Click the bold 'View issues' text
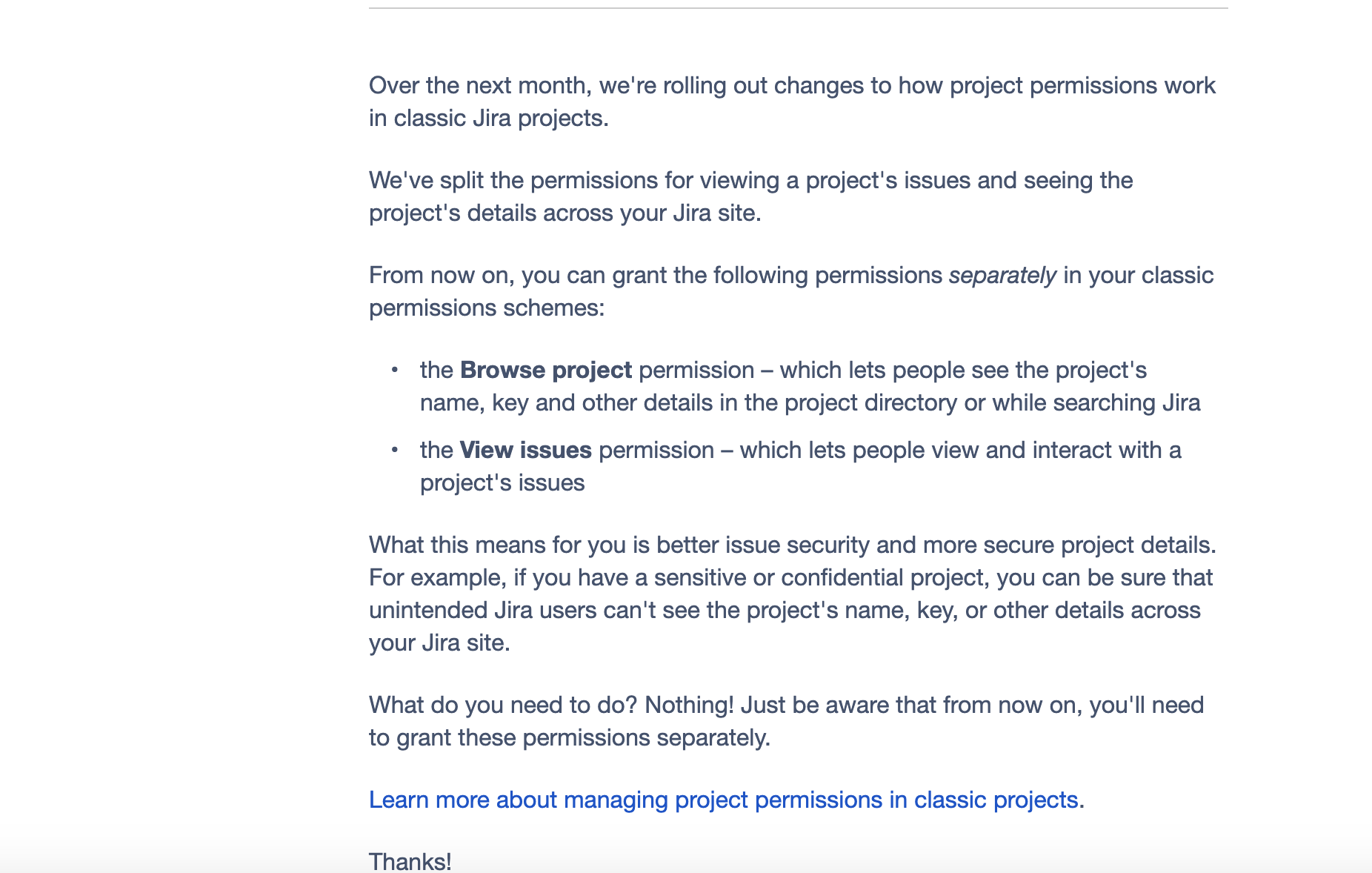Viewport: 1372px width, 873px height. pos(525,451)
